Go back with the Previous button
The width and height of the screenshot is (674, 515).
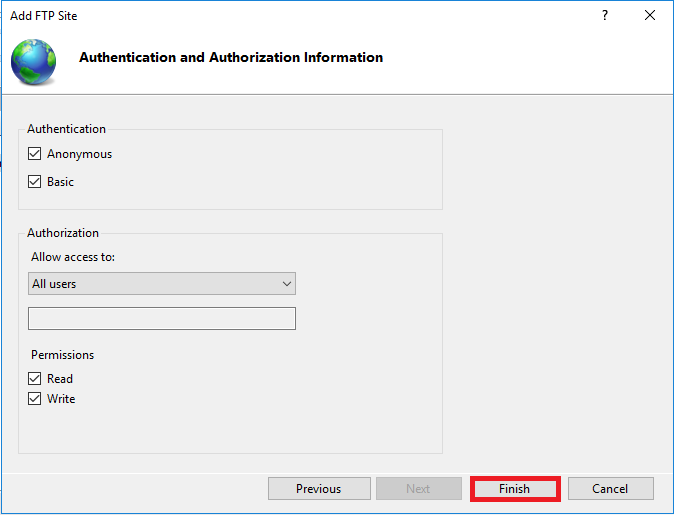click(x=319, y=488)
